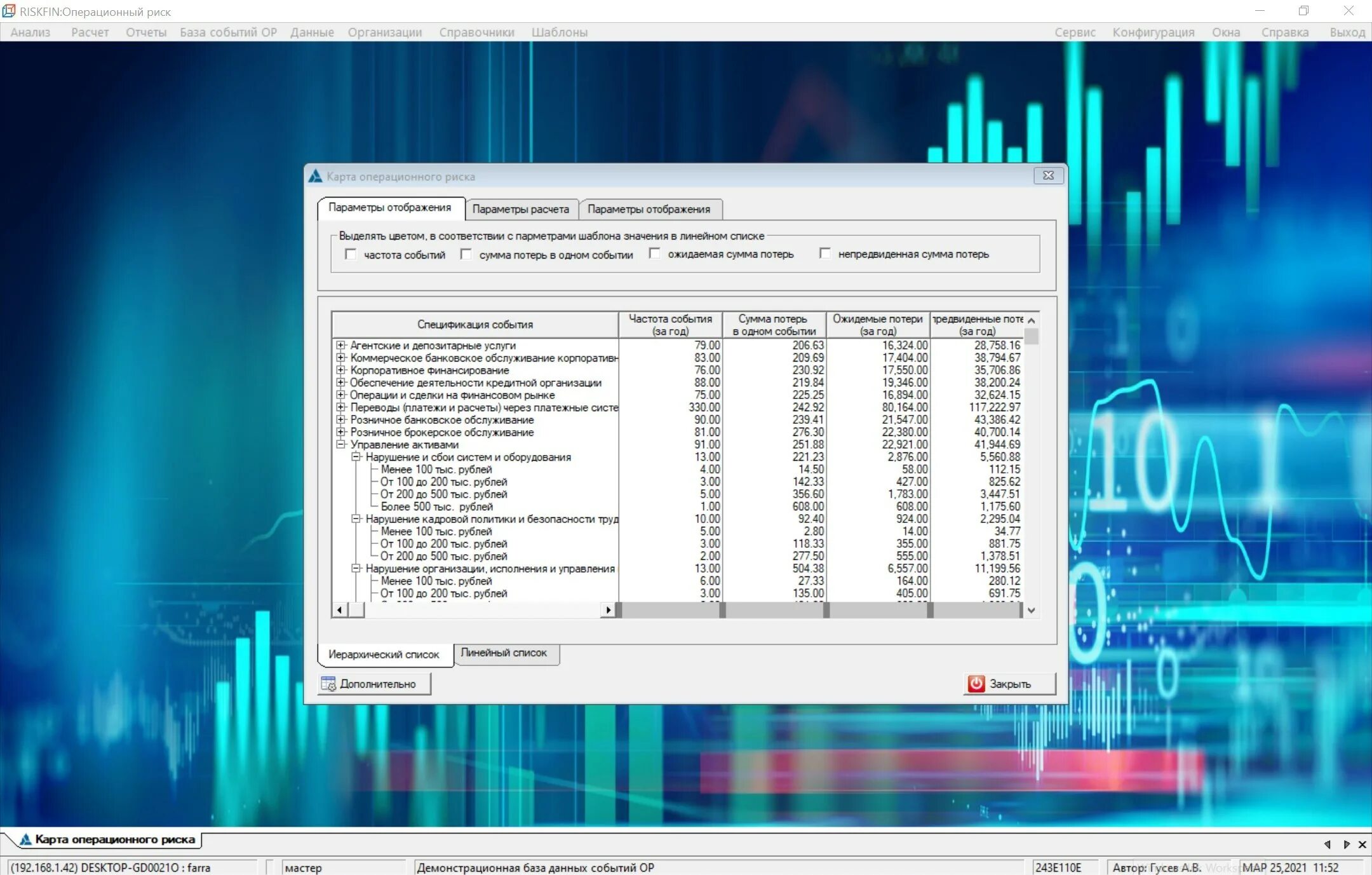Switch to the Линейный список tab
1372x875 pixels.
click(x=504, y=653)
